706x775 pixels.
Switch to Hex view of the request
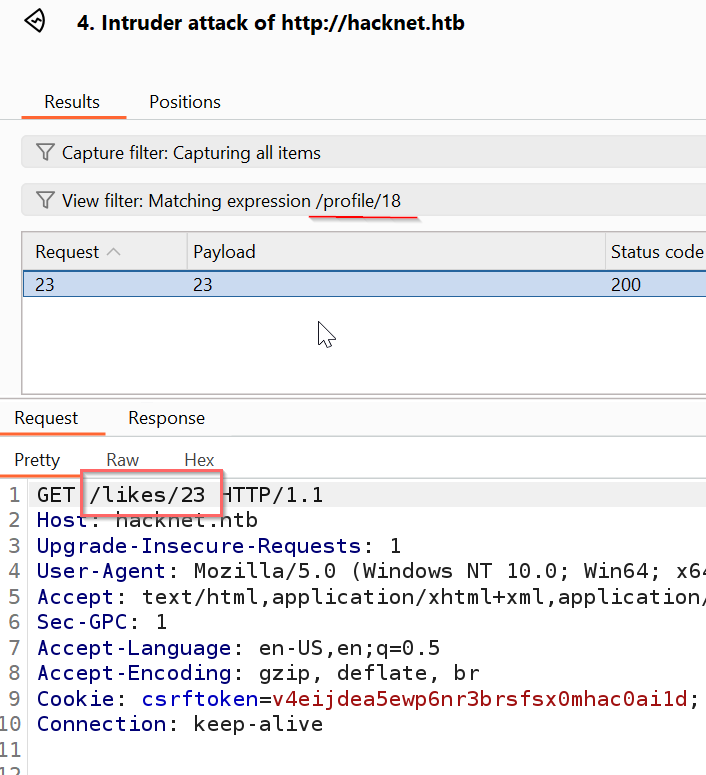click(x=199, y=460)
